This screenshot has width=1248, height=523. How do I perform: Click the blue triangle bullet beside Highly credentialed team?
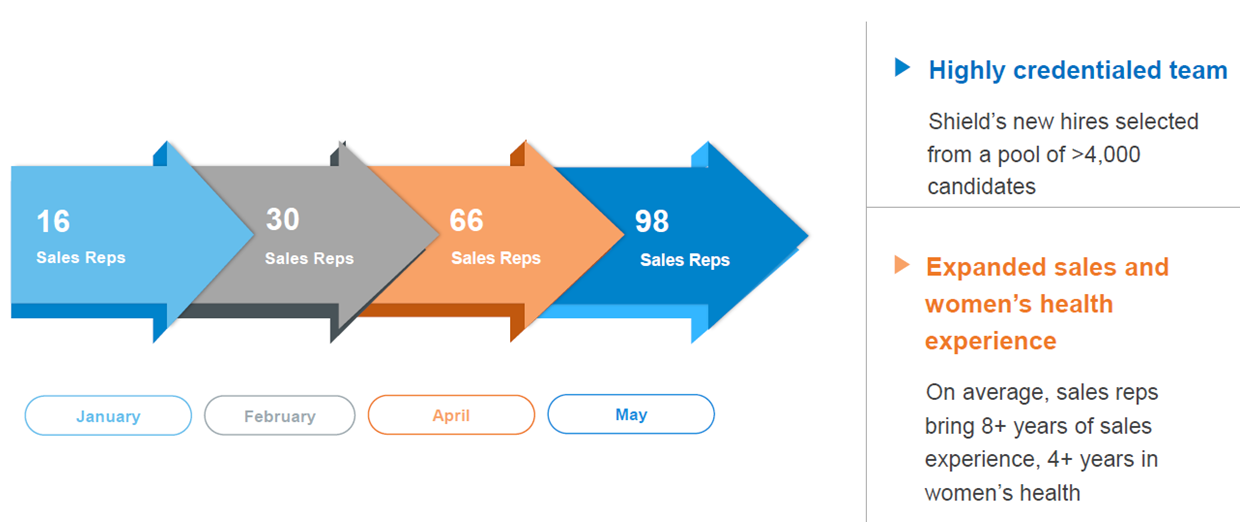(903, 67)
